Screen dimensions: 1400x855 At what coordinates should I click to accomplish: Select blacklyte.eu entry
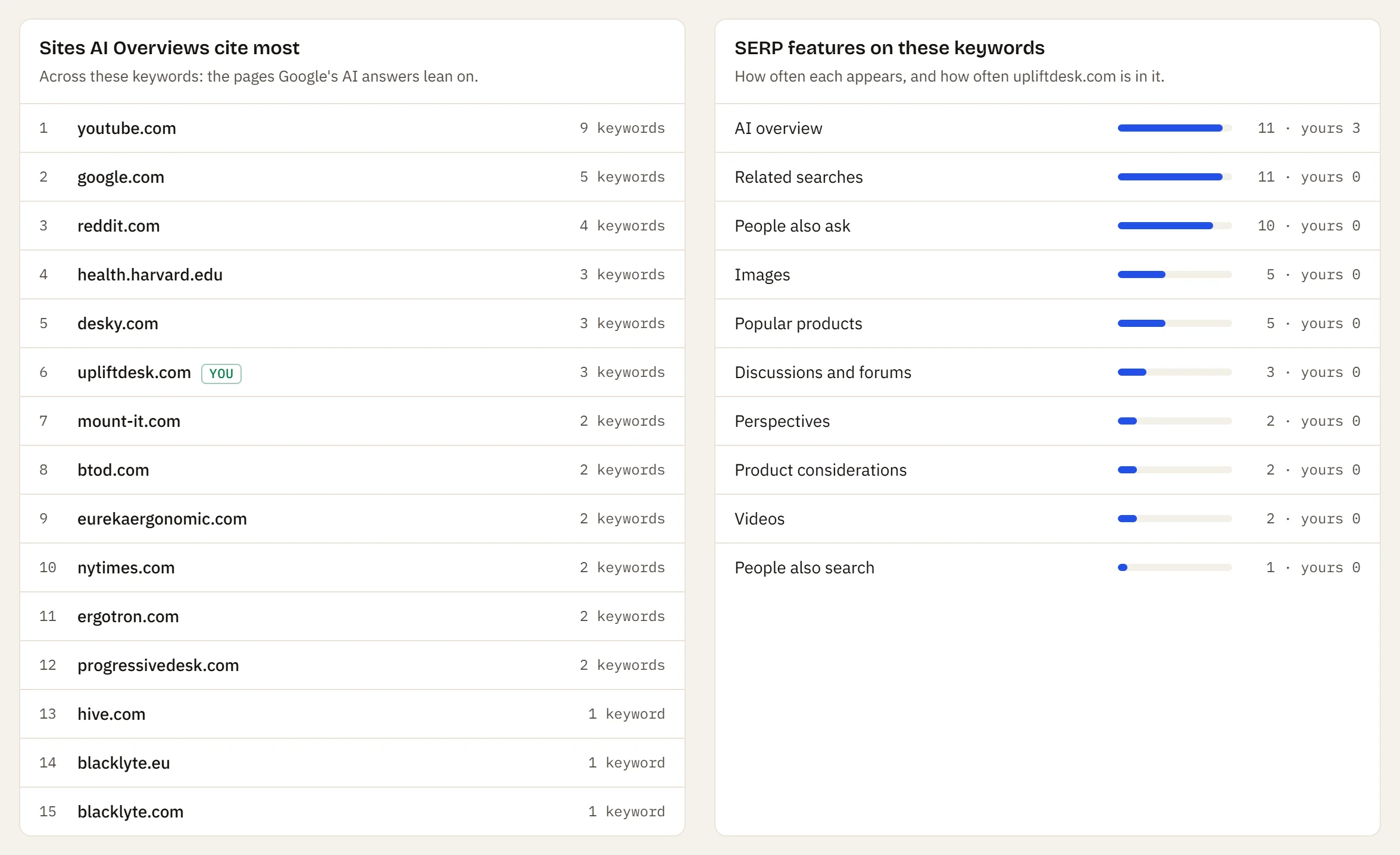click(124, 763)
